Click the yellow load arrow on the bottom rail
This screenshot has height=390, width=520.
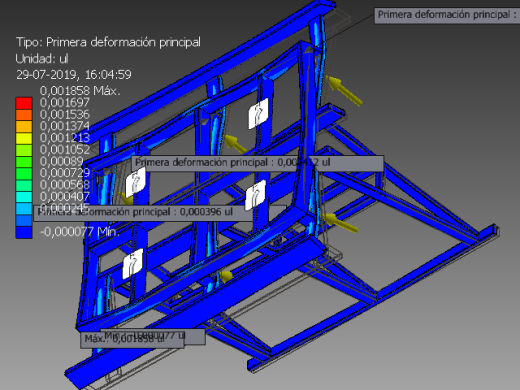pyautogui.click(x=226, y=276)
